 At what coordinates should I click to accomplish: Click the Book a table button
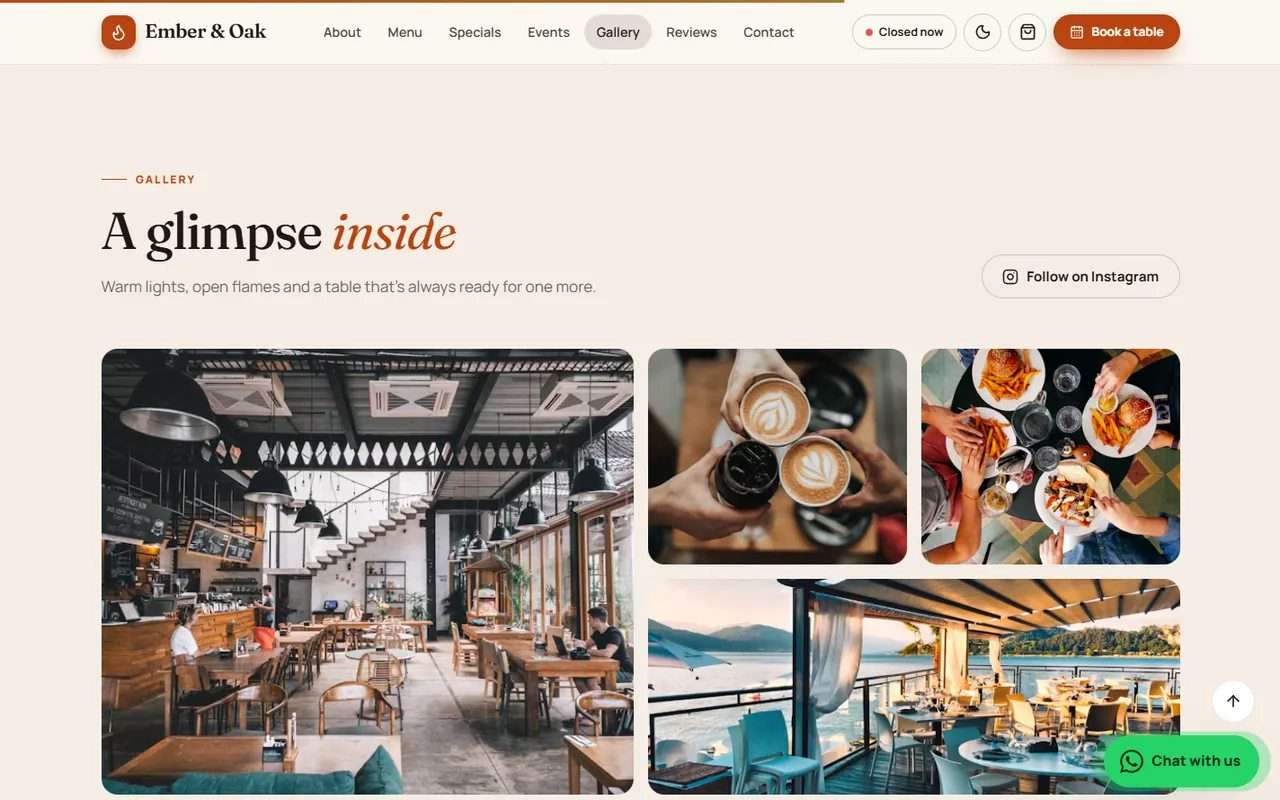point(1116,32)
